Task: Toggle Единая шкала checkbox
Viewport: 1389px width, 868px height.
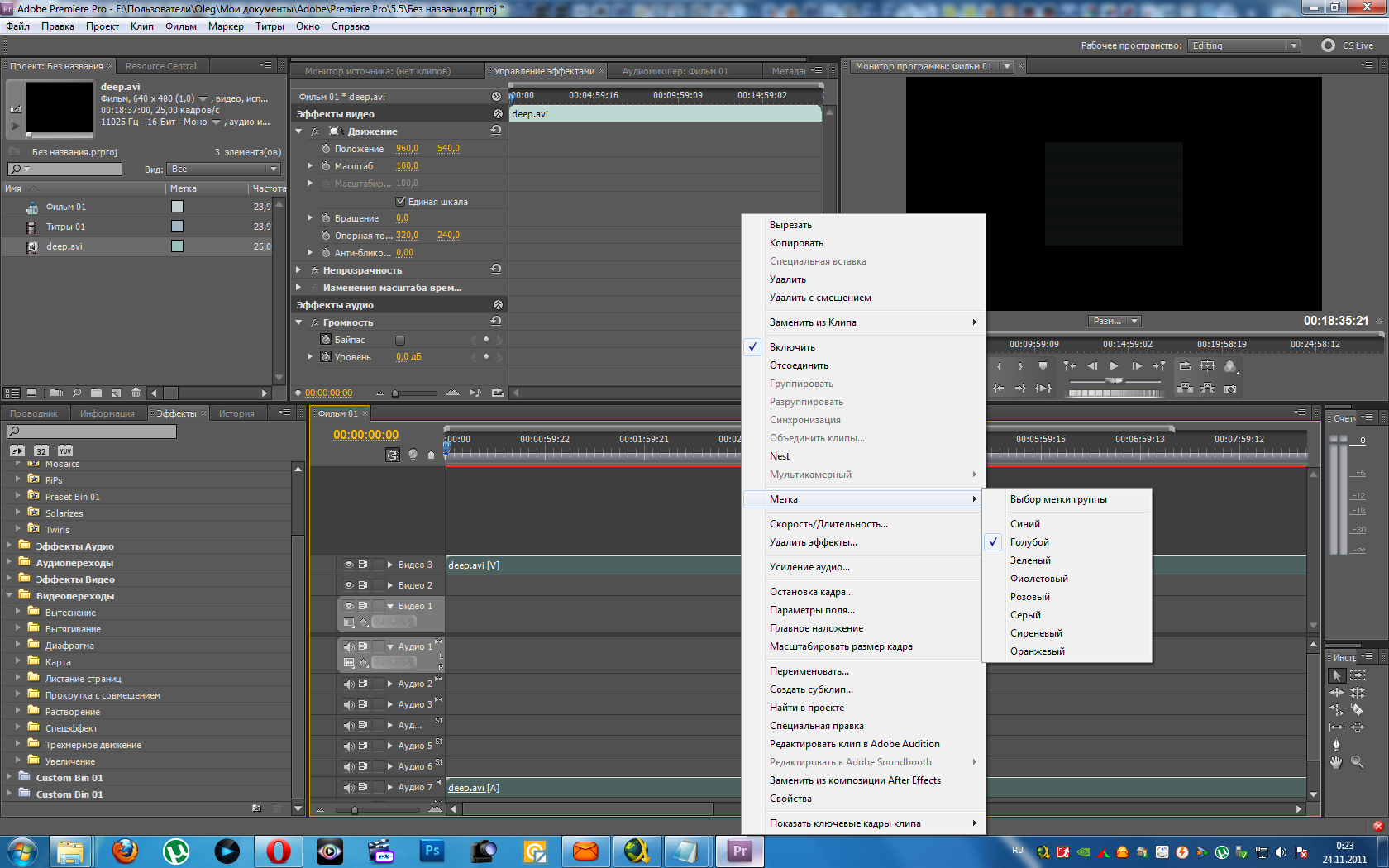Action: 401,201
